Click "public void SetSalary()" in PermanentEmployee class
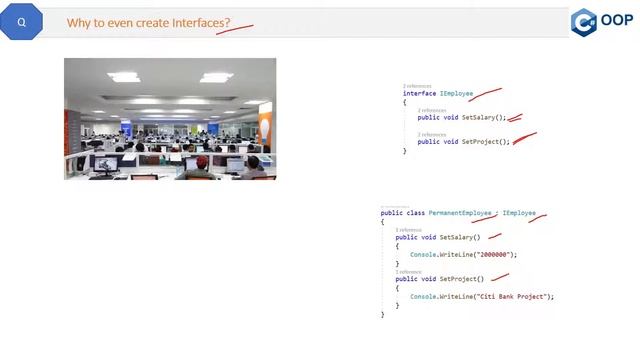The width and height of the screenshot is (640, 360). click(438, 237)
